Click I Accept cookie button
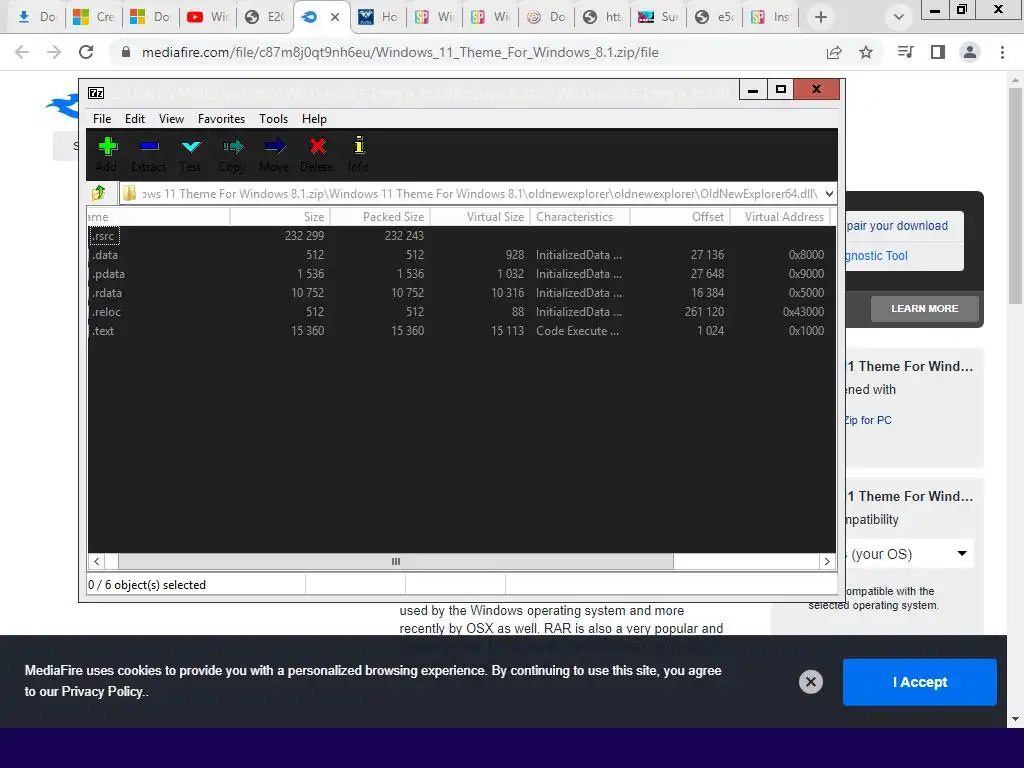This screenshot has height=768, width=1024. [x=920, y=682]
